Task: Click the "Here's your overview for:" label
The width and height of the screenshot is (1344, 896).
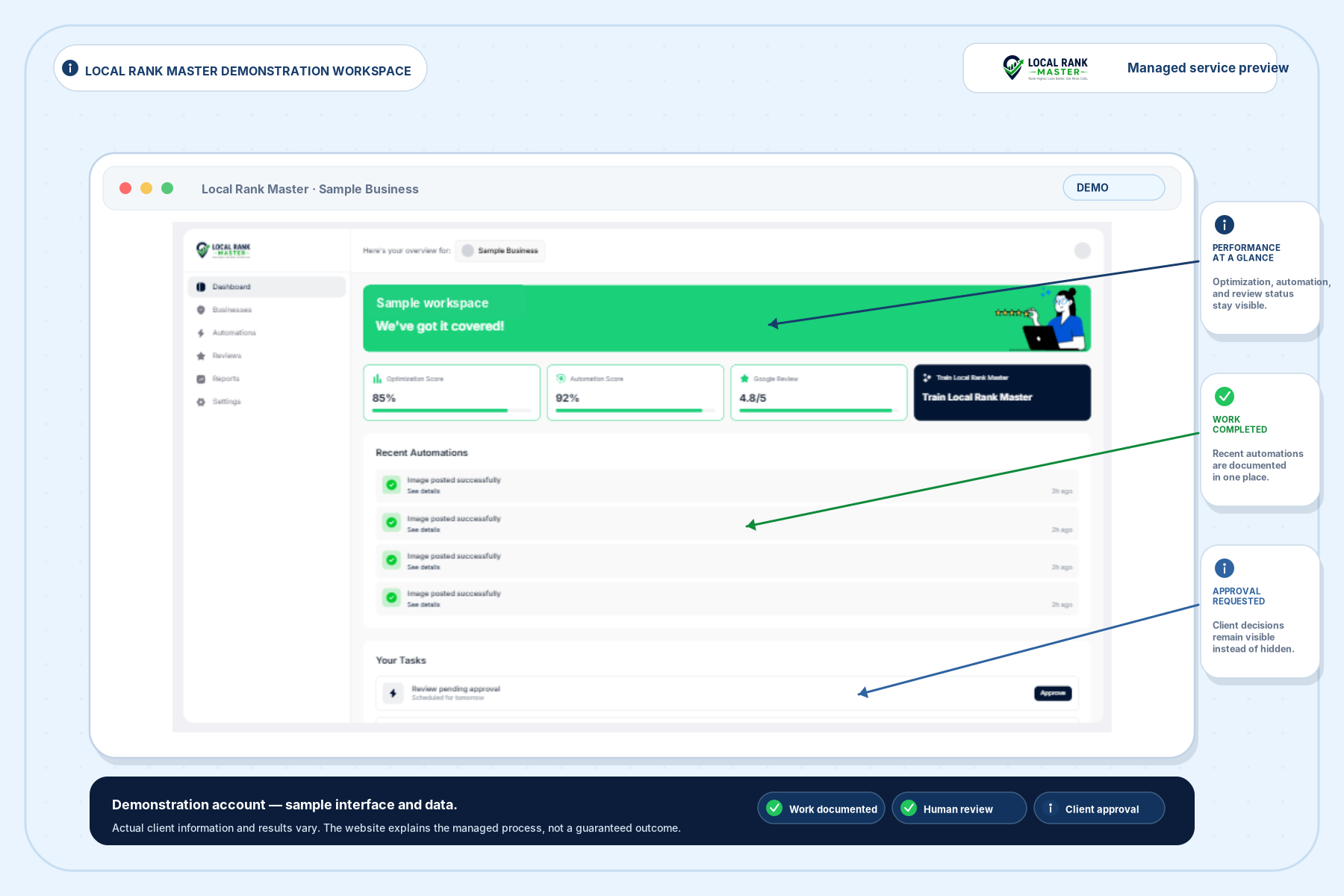Action: pos(406,251)
